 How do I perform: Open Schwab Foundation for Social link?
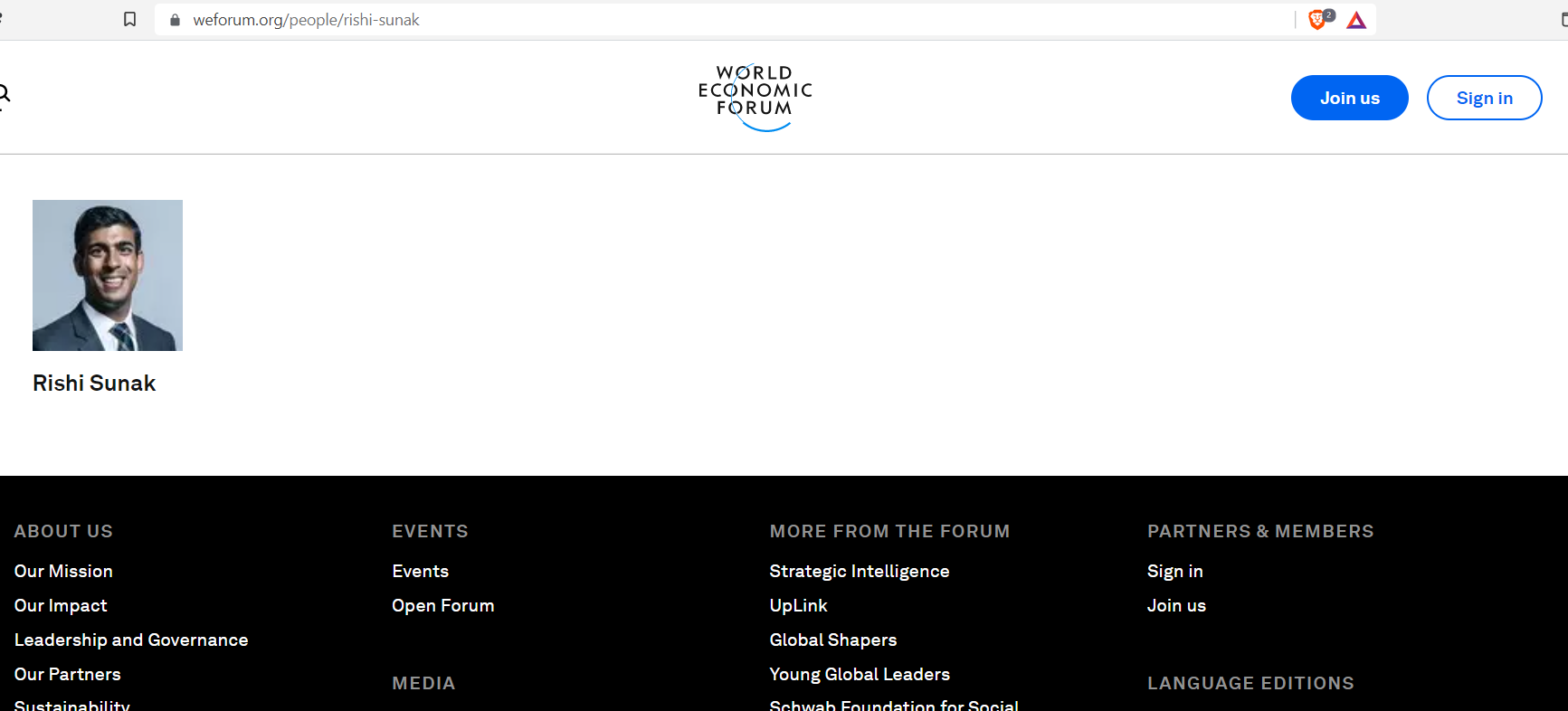tap(894, 705)
